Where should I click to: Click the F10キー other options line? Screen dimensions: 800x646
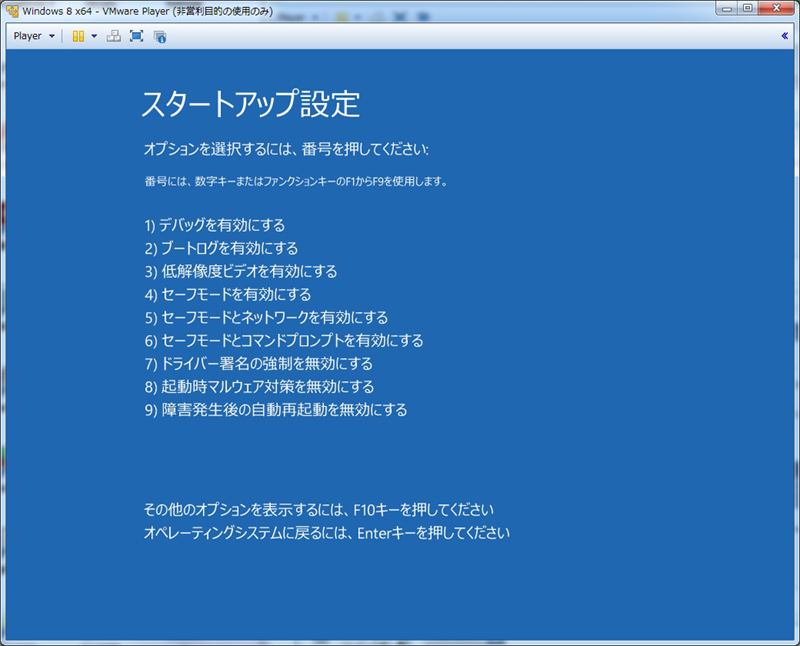coord(319,509)
